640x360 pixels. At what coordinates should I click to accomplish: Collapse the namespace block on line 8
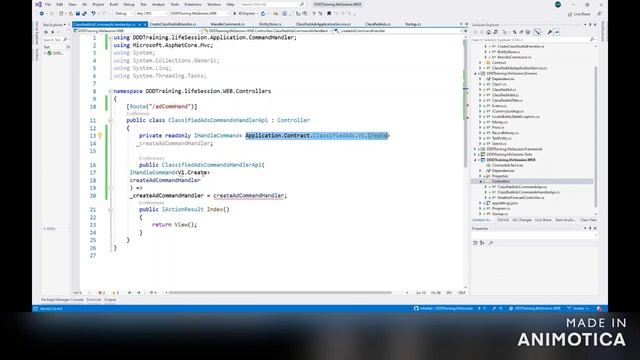click(110, 91)
